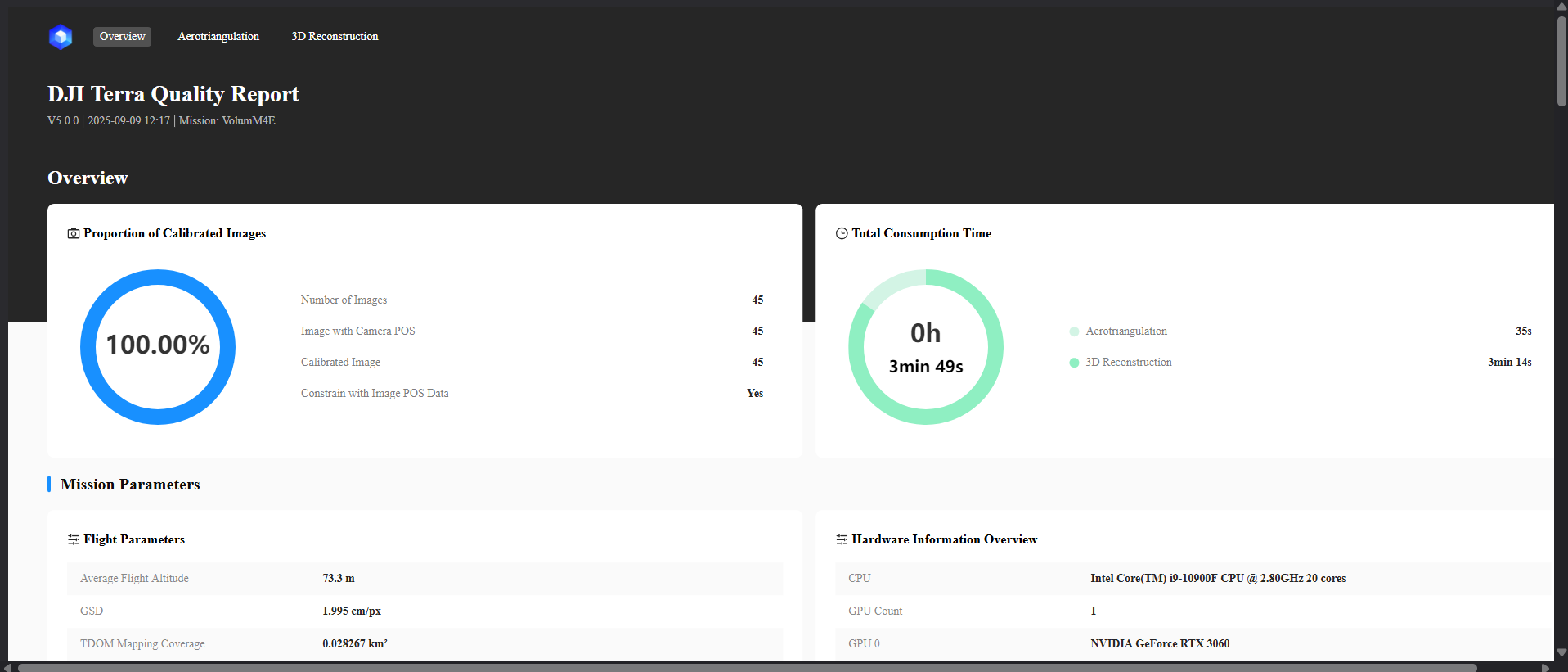1568x672 pixels.
Task: Click the sliders icon next to Flight Parameters
Action: point(74,539)
